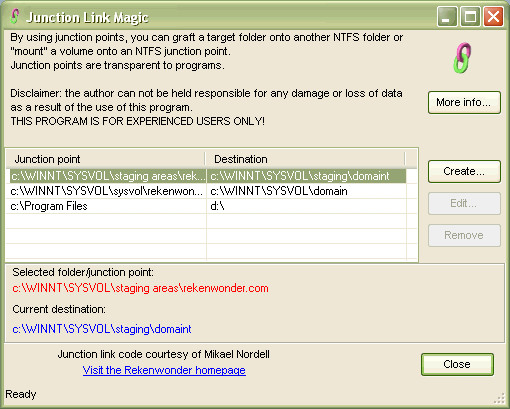This screenshot has height=409, width=510.
Task: Click destination c:\WINNT\SYSVOL\staging\domaint cell
Action: pyautogui.click(x=307, y=176)
